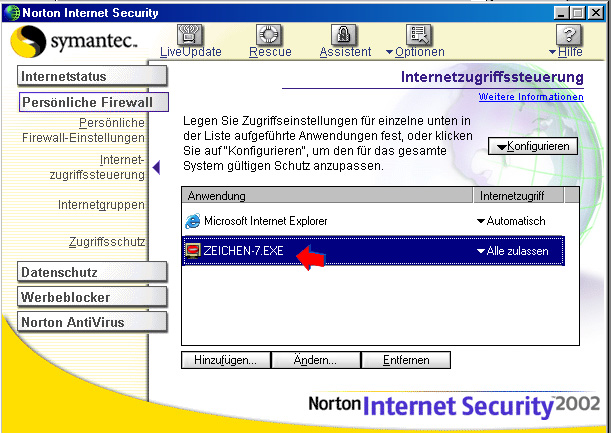Change Internet Explorer access from Automatisch

pos(511,221)
